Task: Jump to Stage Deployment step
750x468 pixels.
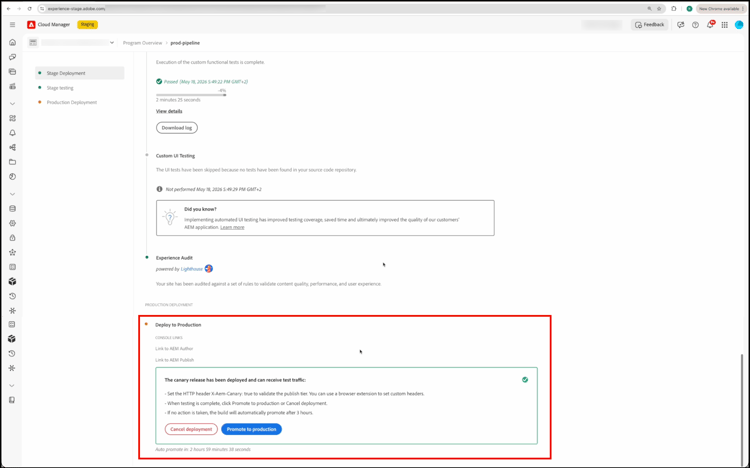Action: point(79,73)
